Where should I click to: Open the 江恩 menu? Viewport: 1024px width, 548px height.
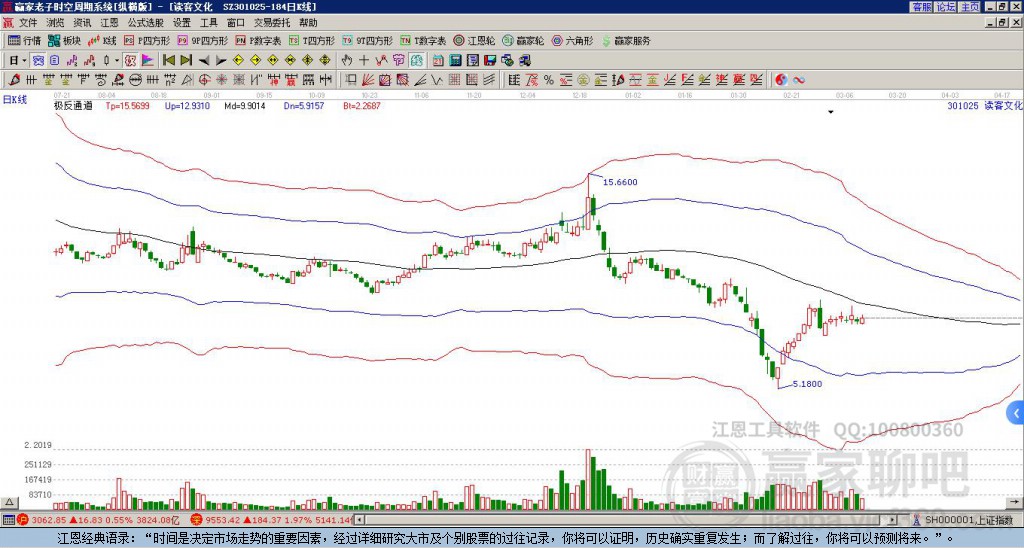[109, 23]
